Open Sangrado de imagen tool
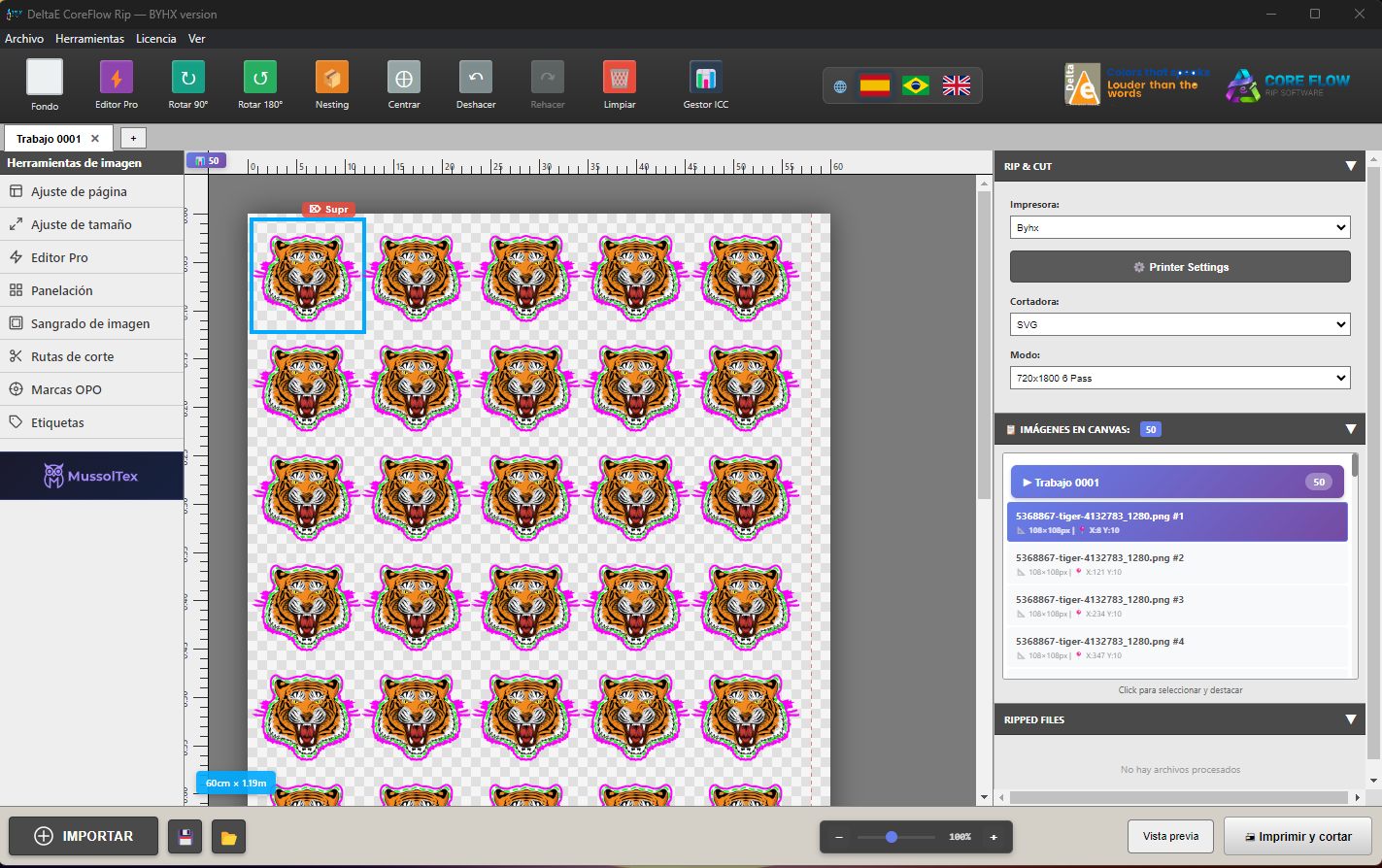 click(92, 323)
